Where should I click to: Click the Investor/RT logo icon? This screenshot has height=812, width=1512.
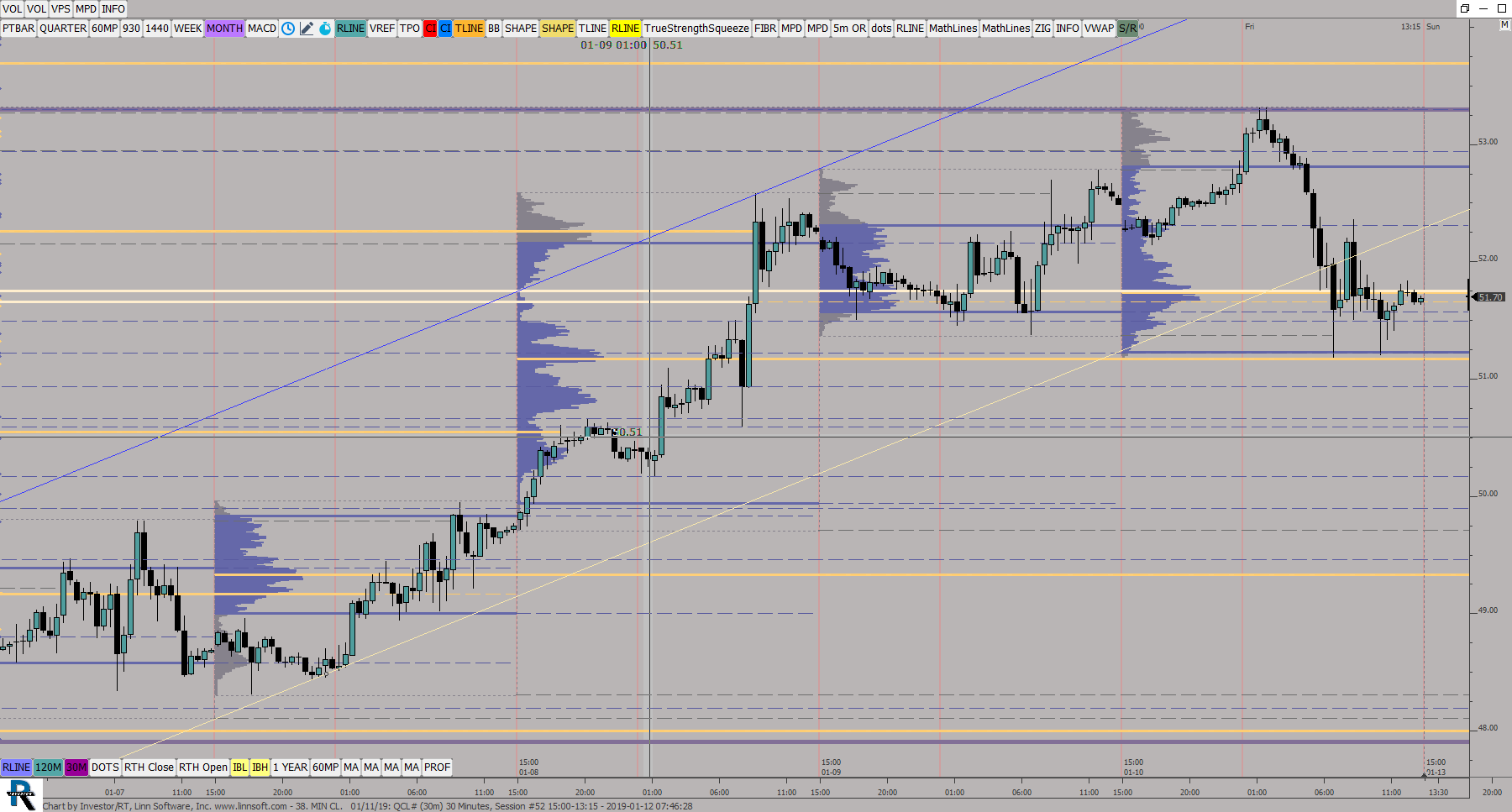pyautogui.click(x=21, y=794)
